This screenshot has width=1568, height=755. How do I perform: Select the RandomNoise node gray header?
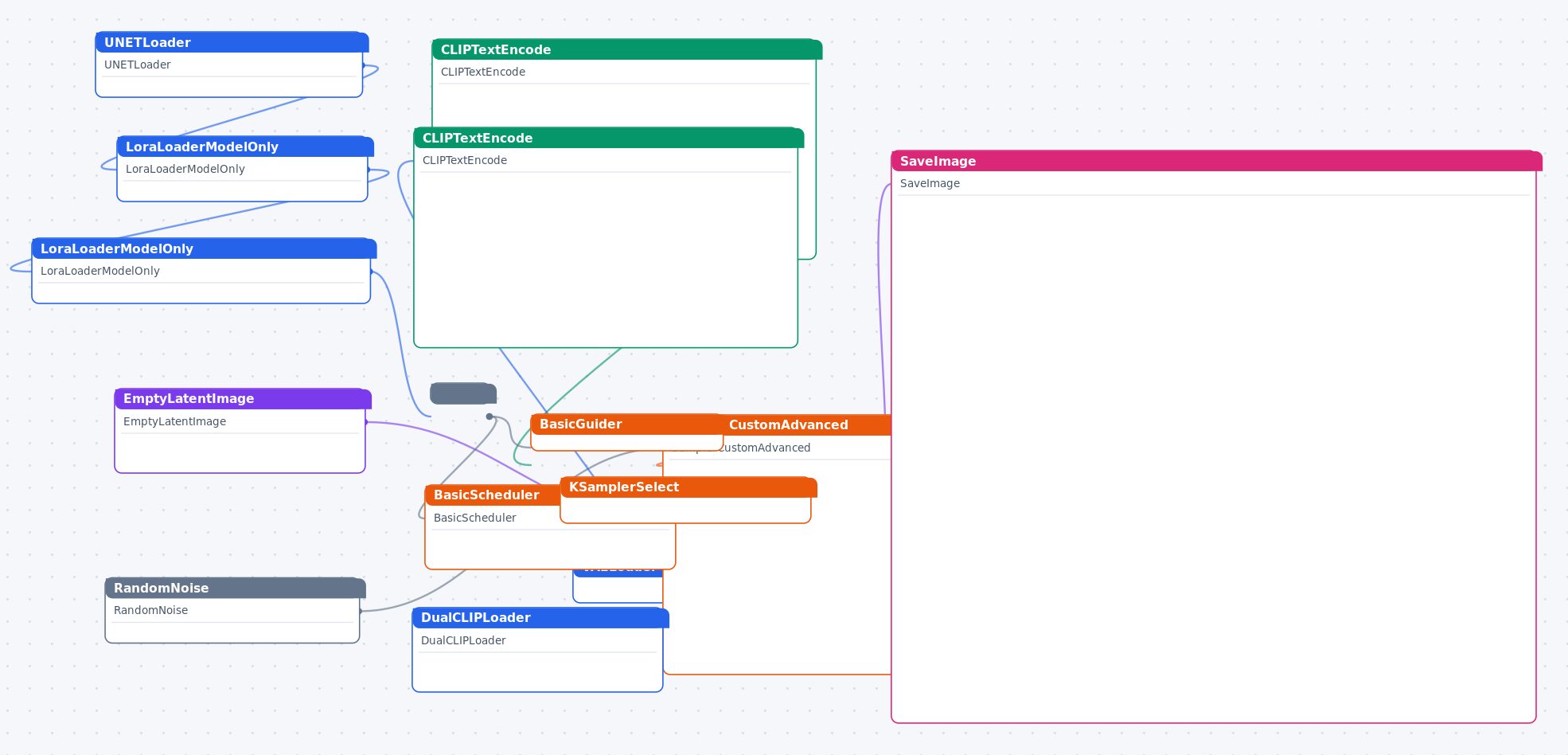coord(236,588)
